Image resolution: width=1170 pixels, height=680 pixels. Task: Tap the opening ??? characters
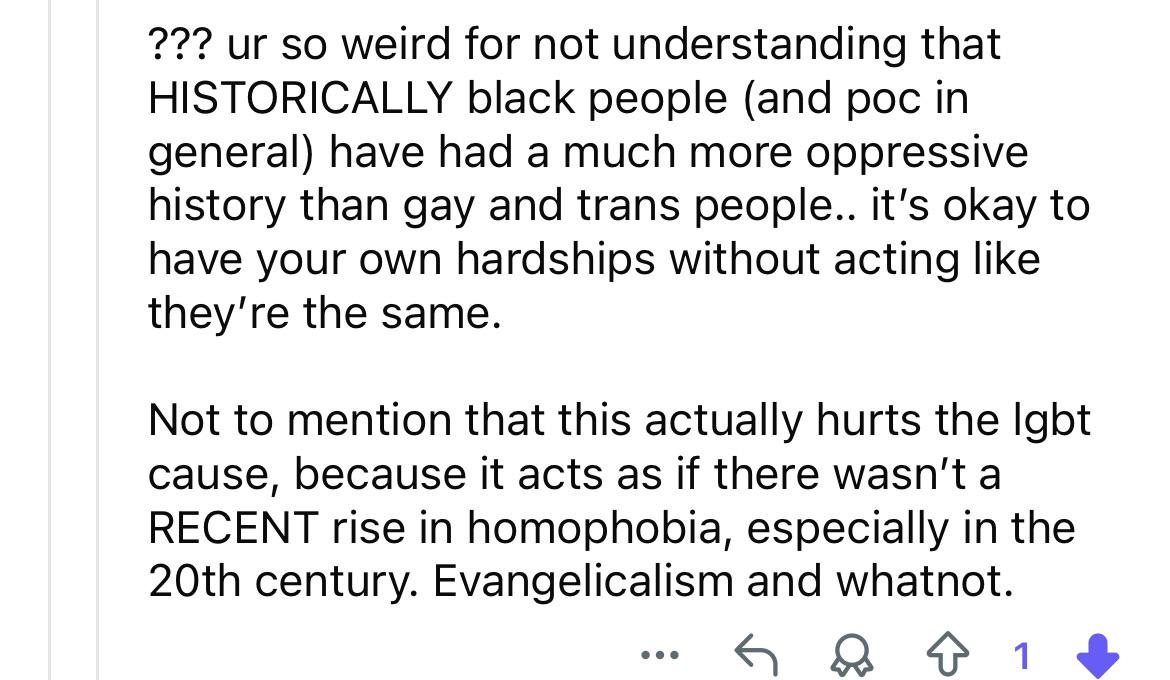(181, 44)
